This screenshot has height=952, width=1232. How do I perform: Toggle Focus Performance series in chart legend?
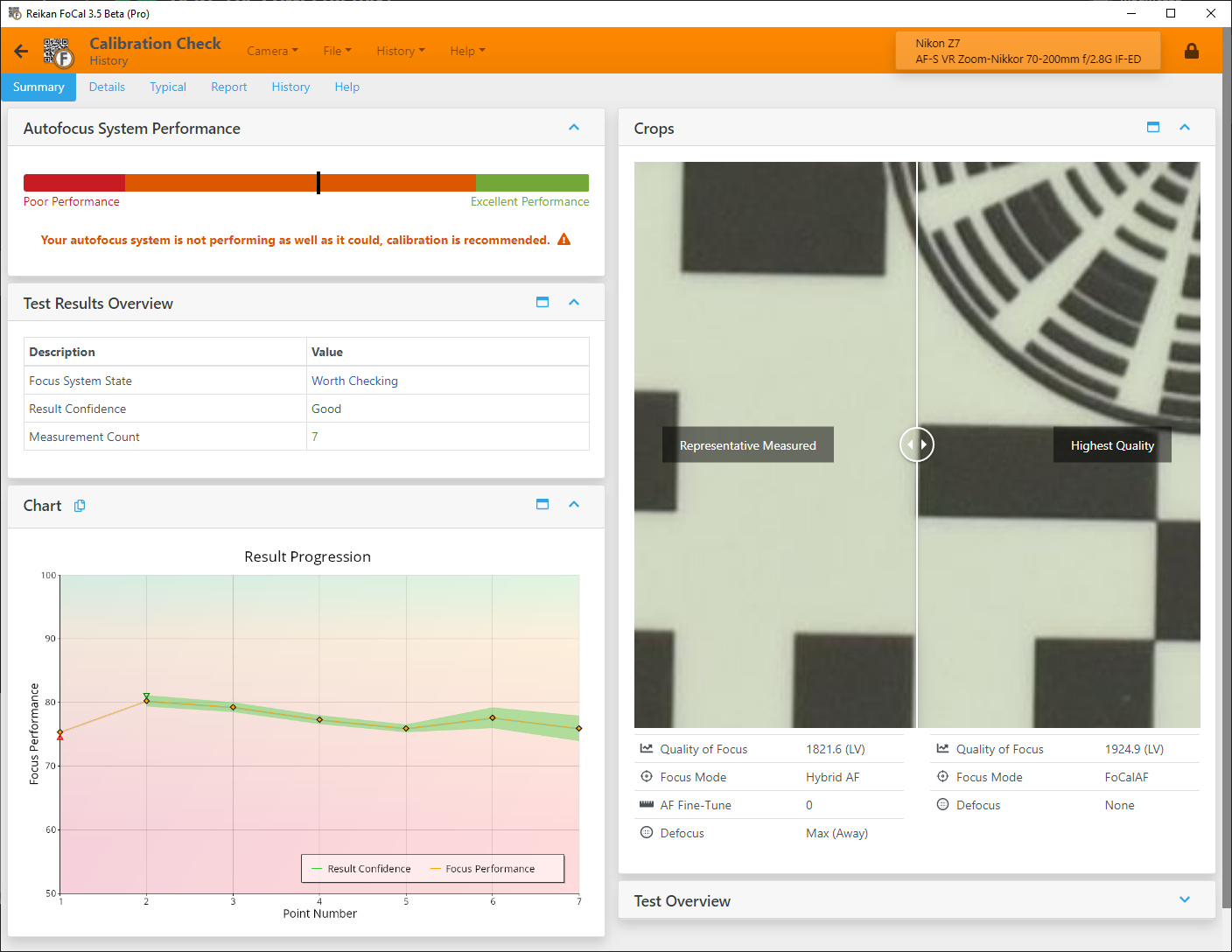point(482,869)
